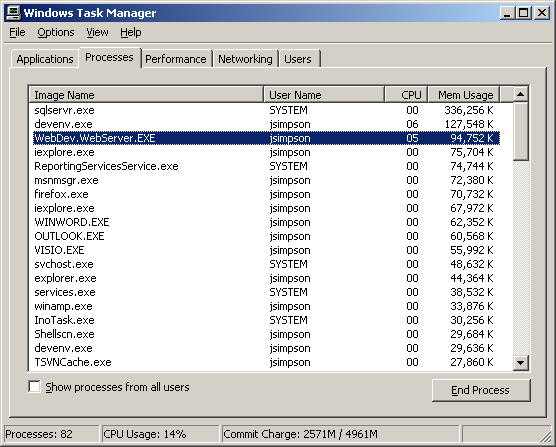The height and width of the screenshot is (447, 556).
Task: Sort by the Image Name column header
Action: [x=146, y=95]
